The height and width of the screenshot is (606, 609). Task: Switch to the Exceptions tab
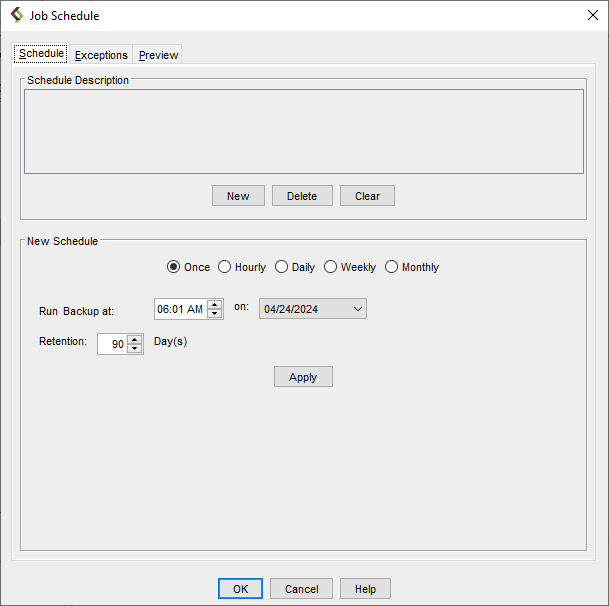pyautogui.click(x=101, y=55)
